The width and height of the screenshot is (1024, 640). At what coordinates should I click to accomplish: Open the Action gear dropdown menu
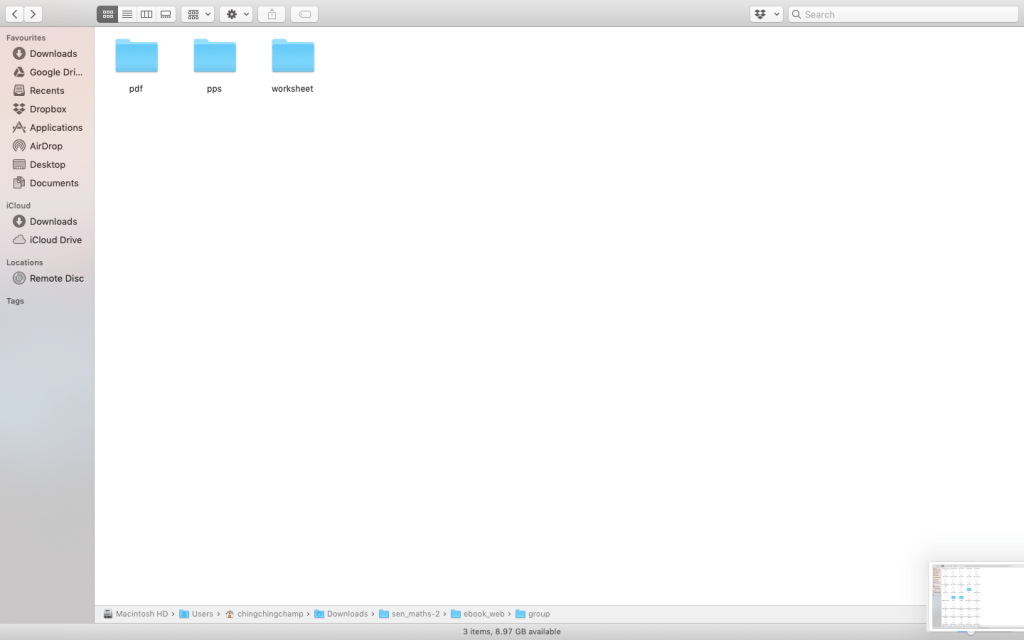tap(237, 14)
